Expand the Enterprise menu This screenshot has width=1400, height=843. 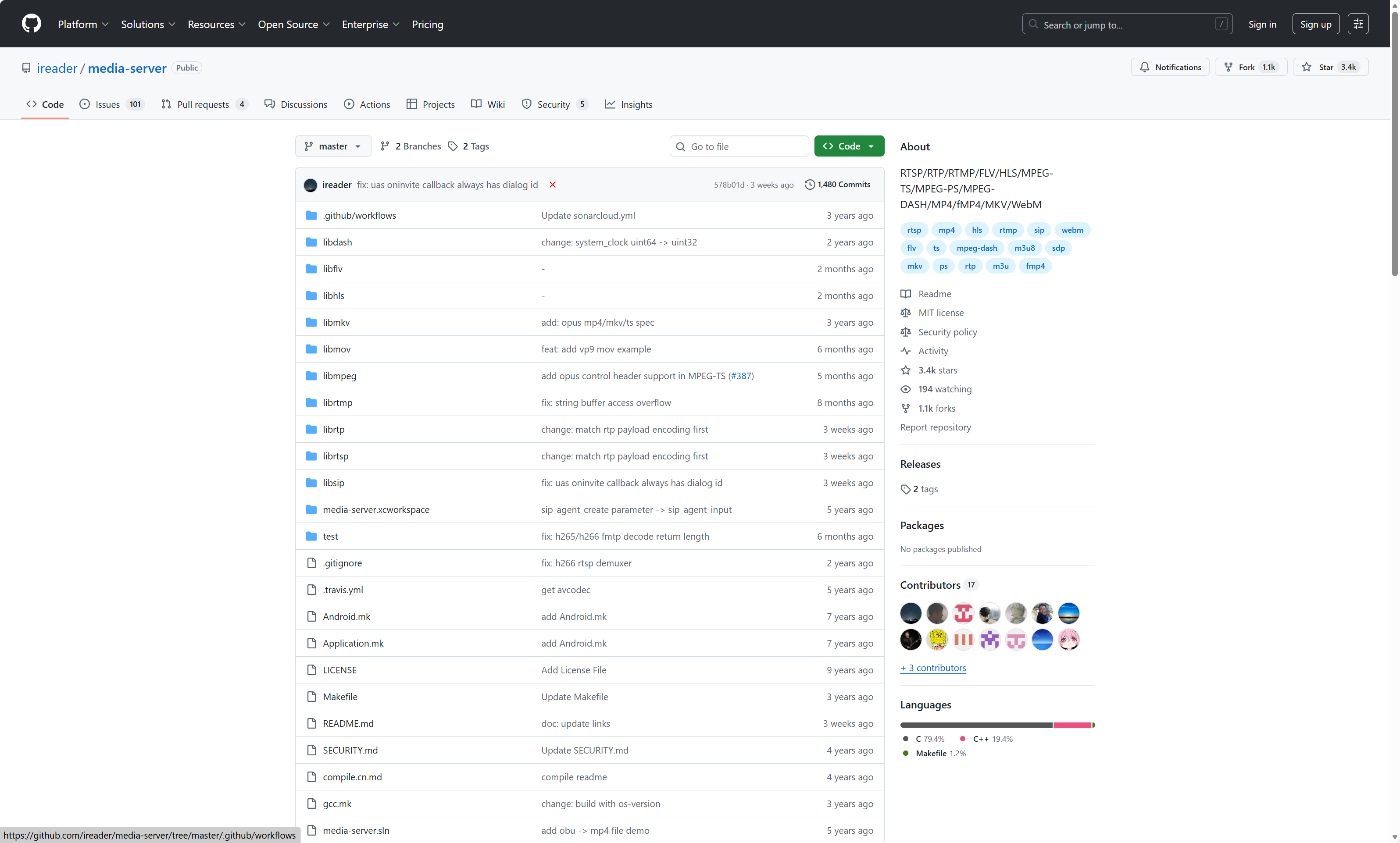(371, 25)
